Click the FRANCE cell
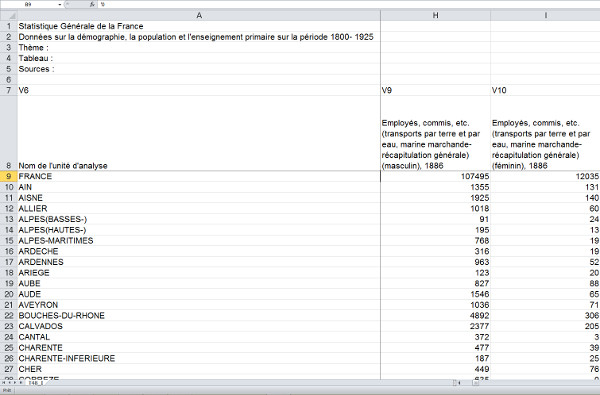The image size is (600, 395). [199, 176]
